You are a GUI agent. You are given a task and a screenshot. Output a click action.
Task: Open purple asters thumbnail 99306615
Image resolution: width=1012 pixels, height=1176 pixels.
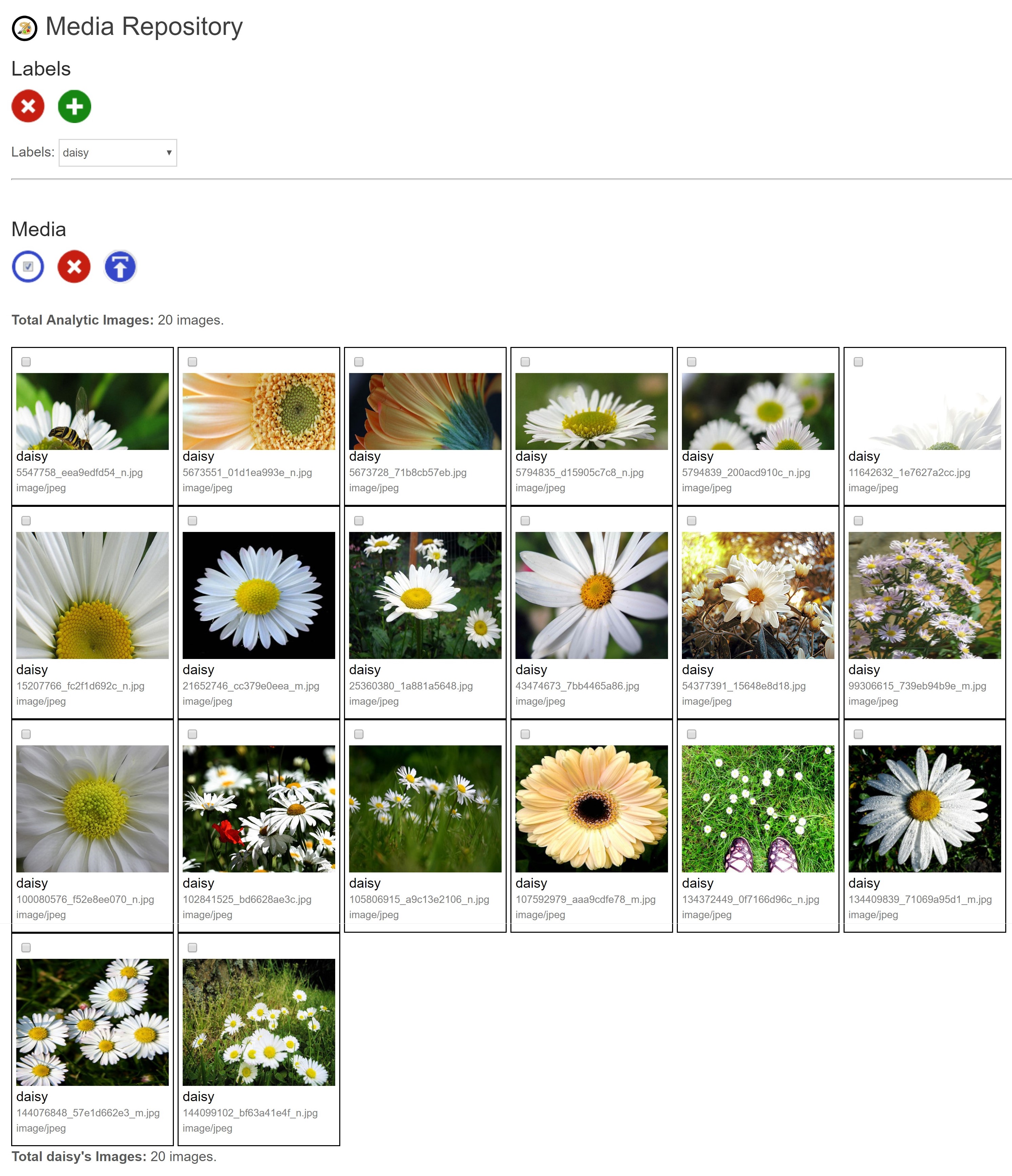pos(925,595)
